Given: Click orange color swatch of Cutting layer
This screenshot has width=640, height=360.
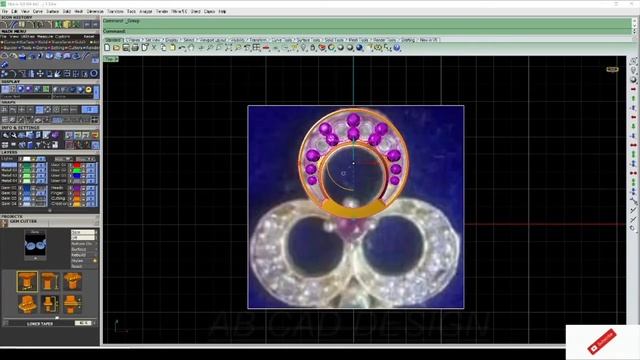Looking at the screenshot, I should tap(76, 198).
